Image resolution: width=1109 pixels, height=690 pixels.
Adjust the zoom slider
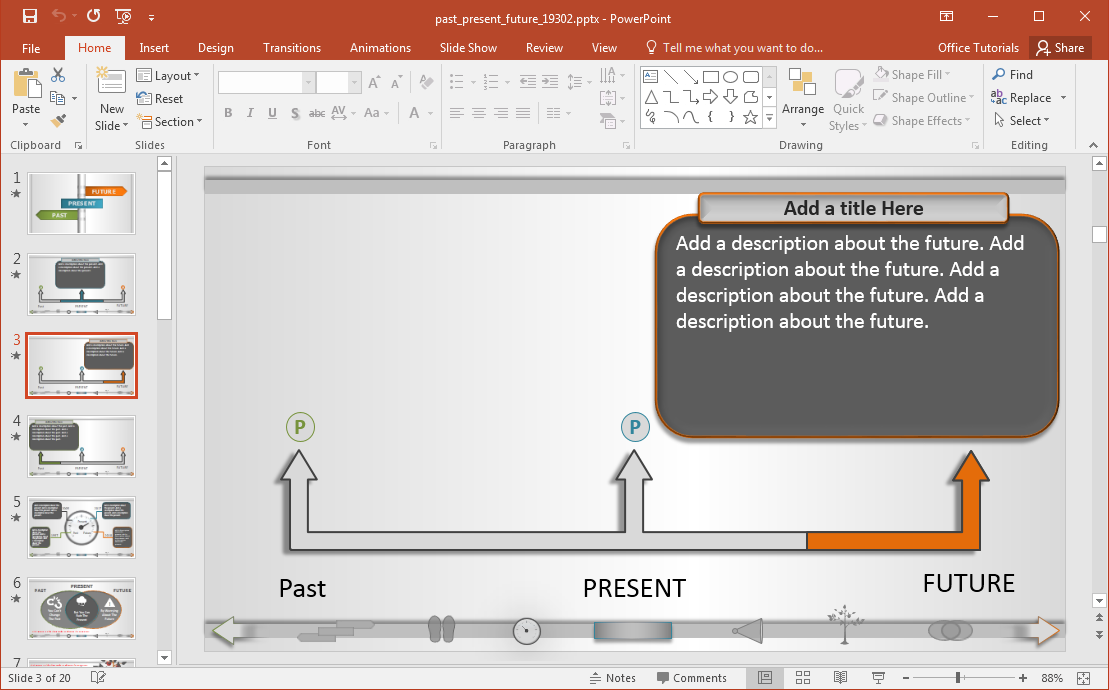(x=958, y=677)
